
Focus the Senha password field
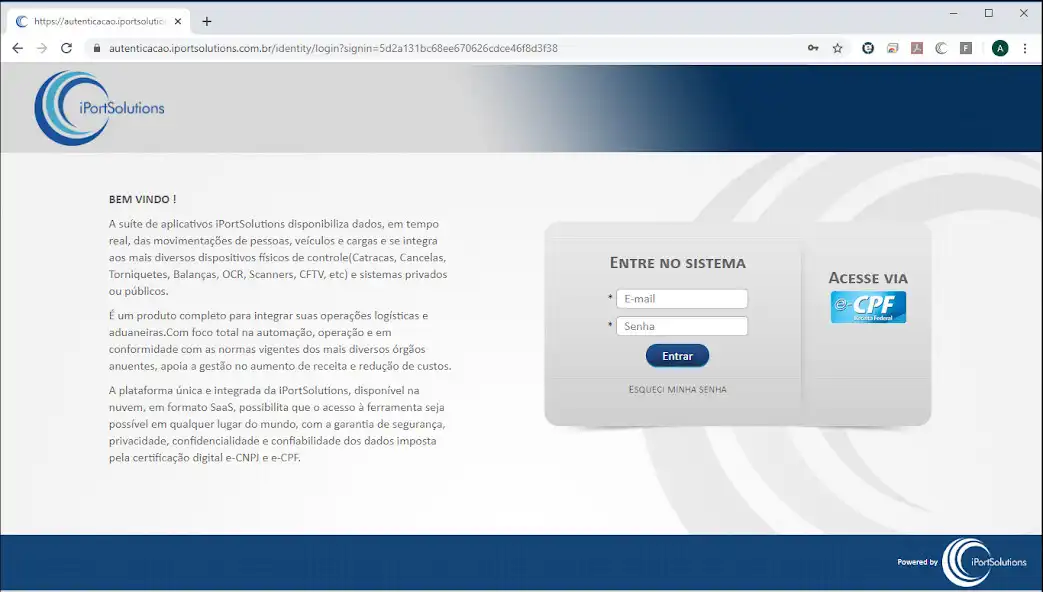tap(682, 326)
